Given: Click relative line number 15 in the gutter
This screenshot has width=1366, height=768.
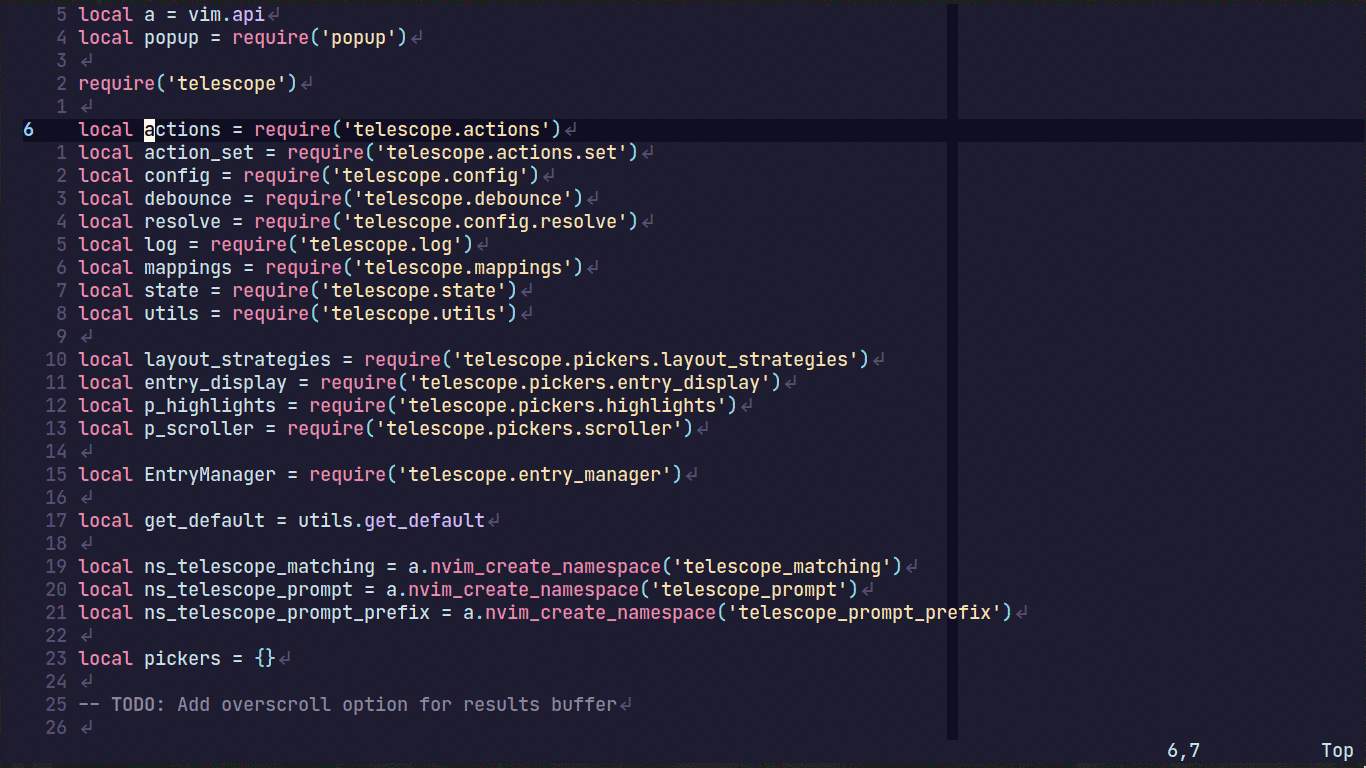Looking at the screenshot, I should (x=56, y=475).
